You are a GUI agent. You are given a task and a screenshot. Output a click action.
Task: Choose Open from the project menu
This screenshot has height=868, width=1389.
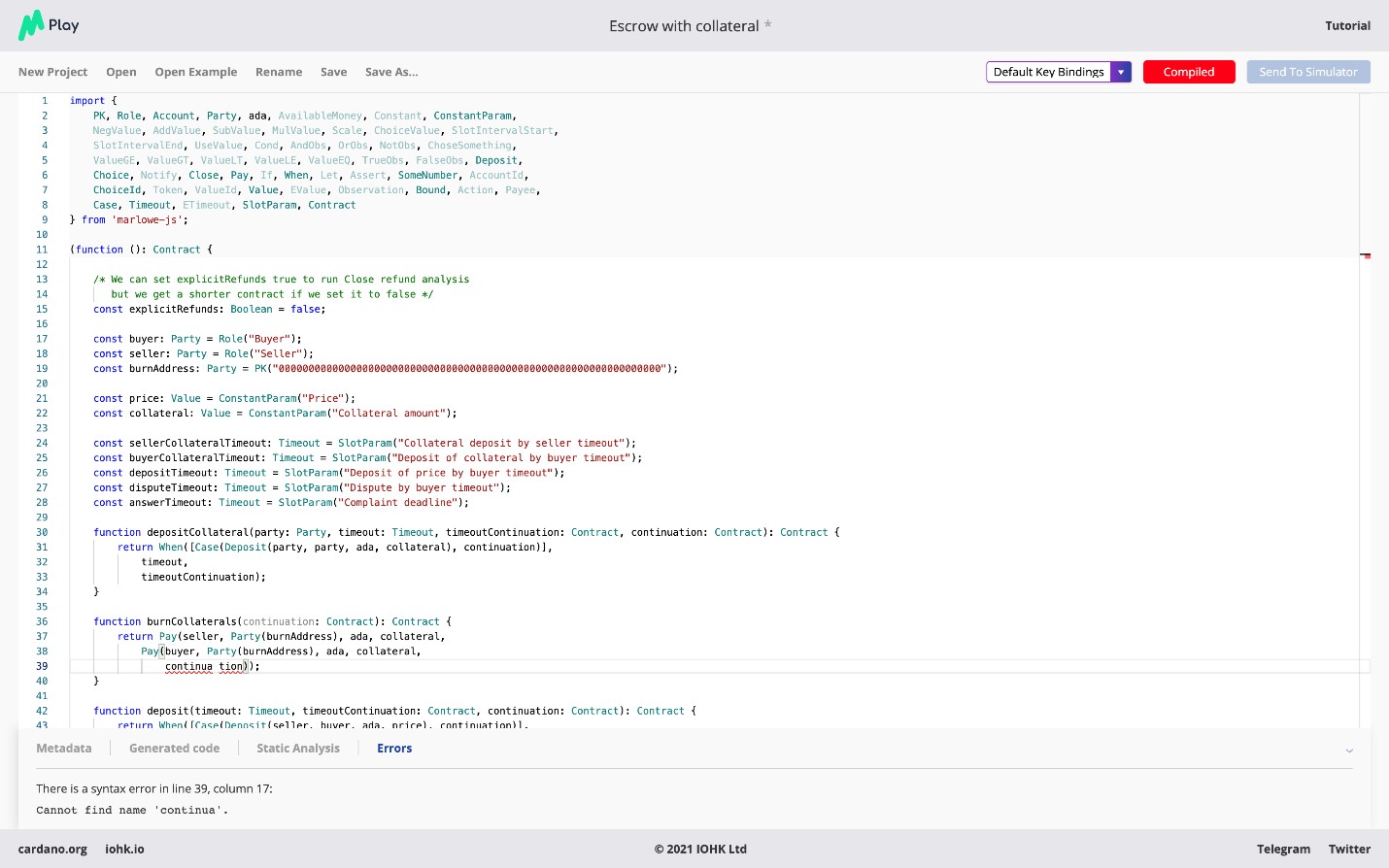click(121, 72)
